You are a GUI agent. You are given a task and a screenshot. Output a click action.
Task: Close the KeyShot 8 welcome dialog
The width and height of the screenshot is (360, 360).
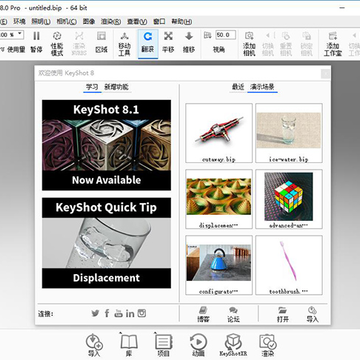click(325, 74)
